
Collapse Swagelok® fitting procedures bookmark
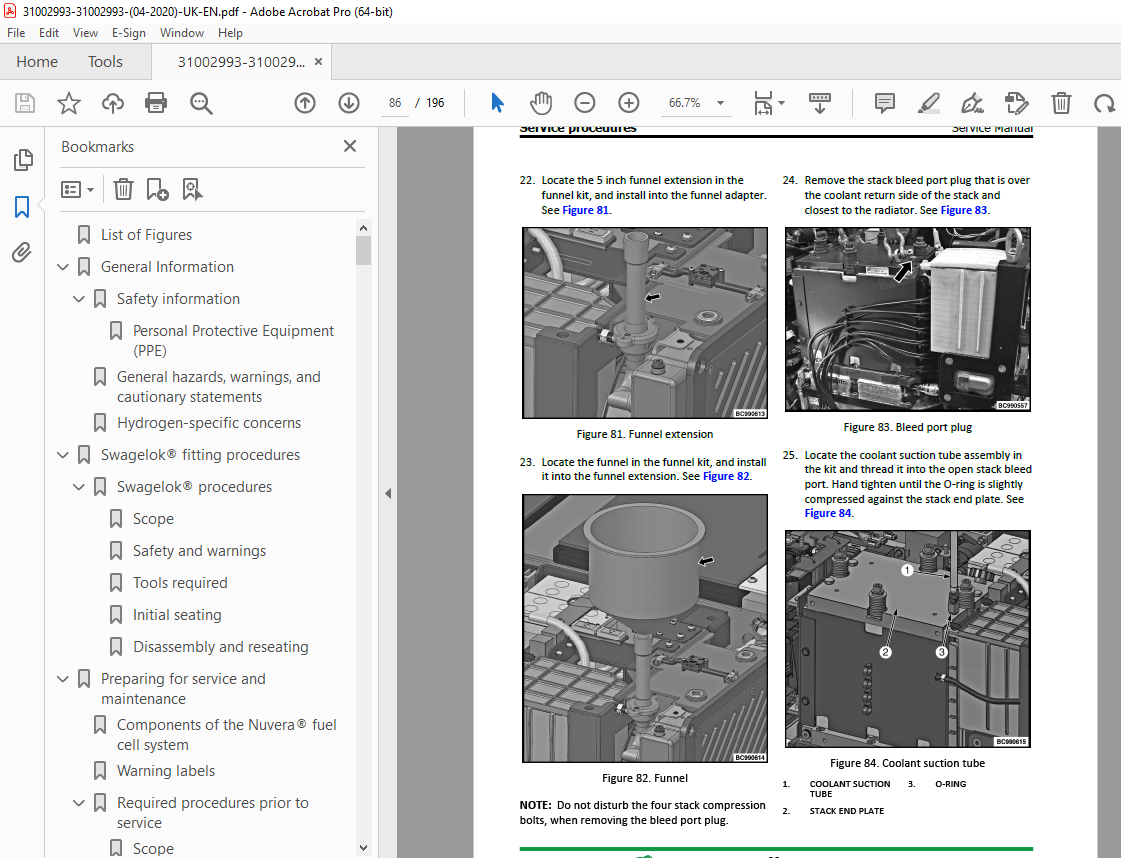(x=63, y=455)
